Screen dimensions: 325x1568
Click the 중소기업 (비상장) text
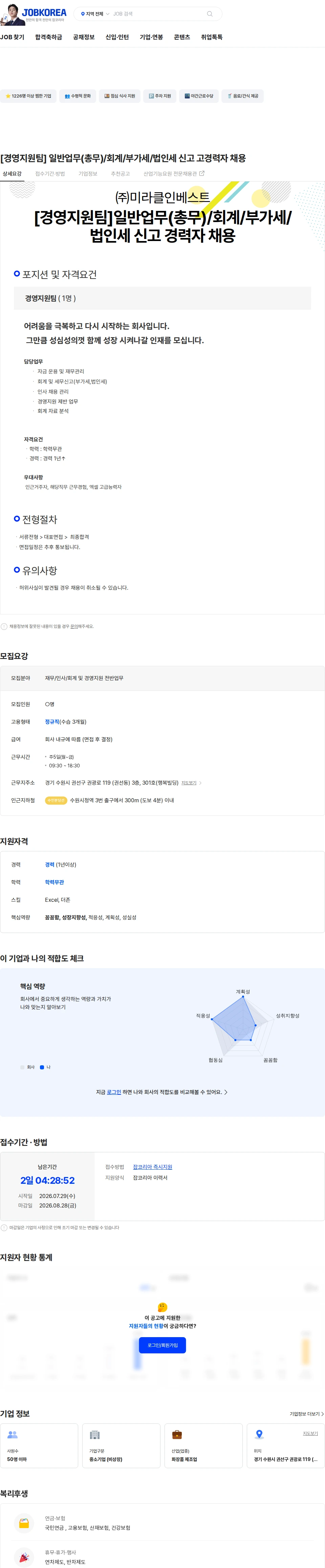pyautogui.click(x=106, y=1459)
